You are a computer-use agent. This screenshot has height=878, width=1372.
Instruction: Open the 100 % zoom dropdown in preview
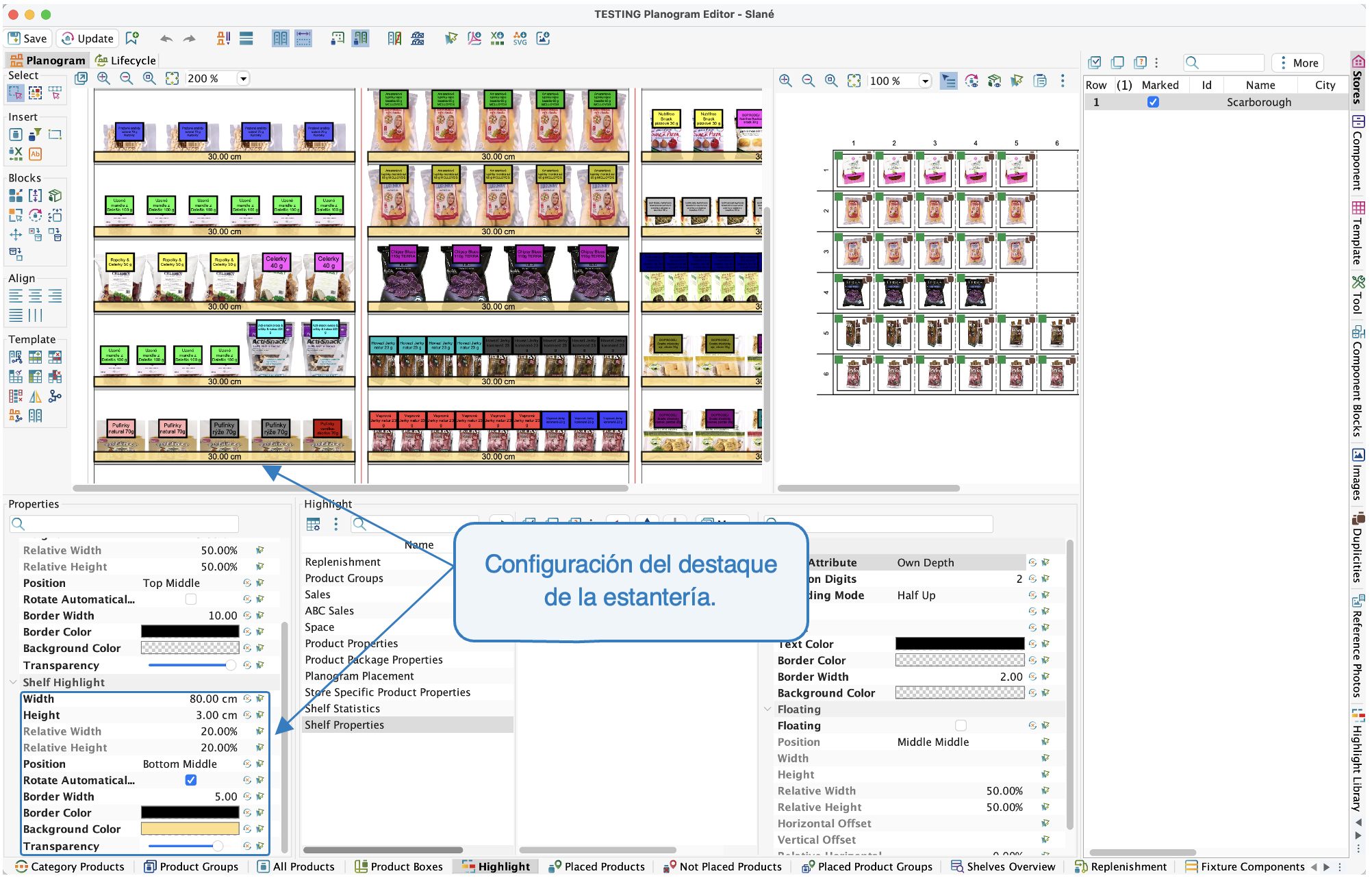(x=926, y=81)
